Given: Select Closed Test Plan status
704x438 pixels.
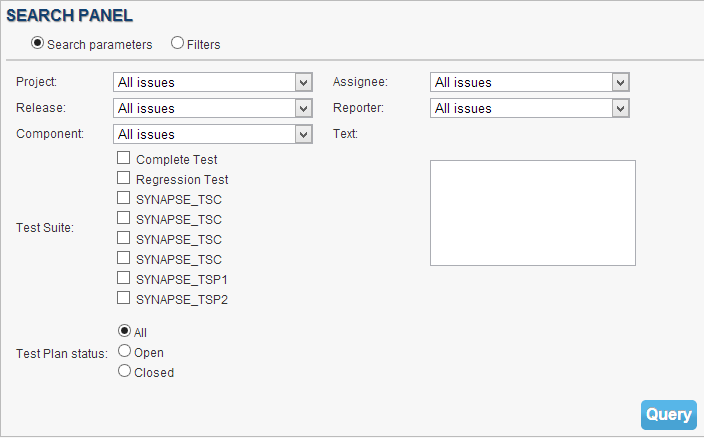Looking at the screenshot, I should click(125, 371).
